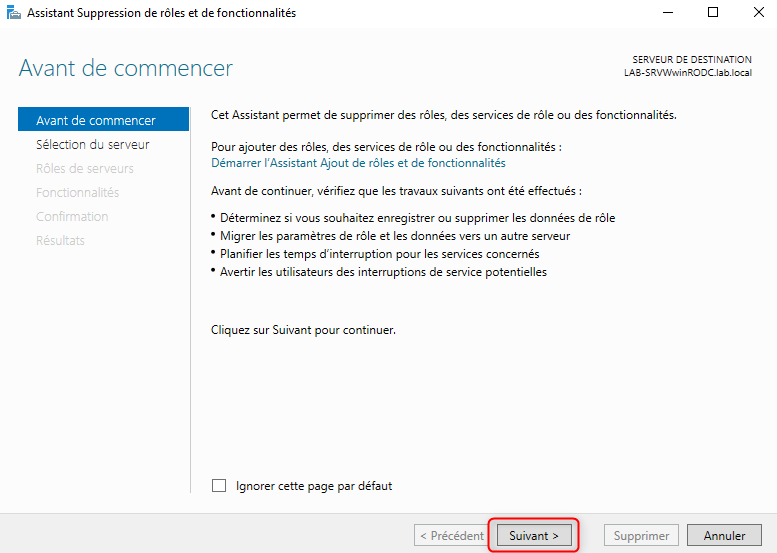Close the wizard window
This screenshot has height=553, width=777.
[758, 12]
